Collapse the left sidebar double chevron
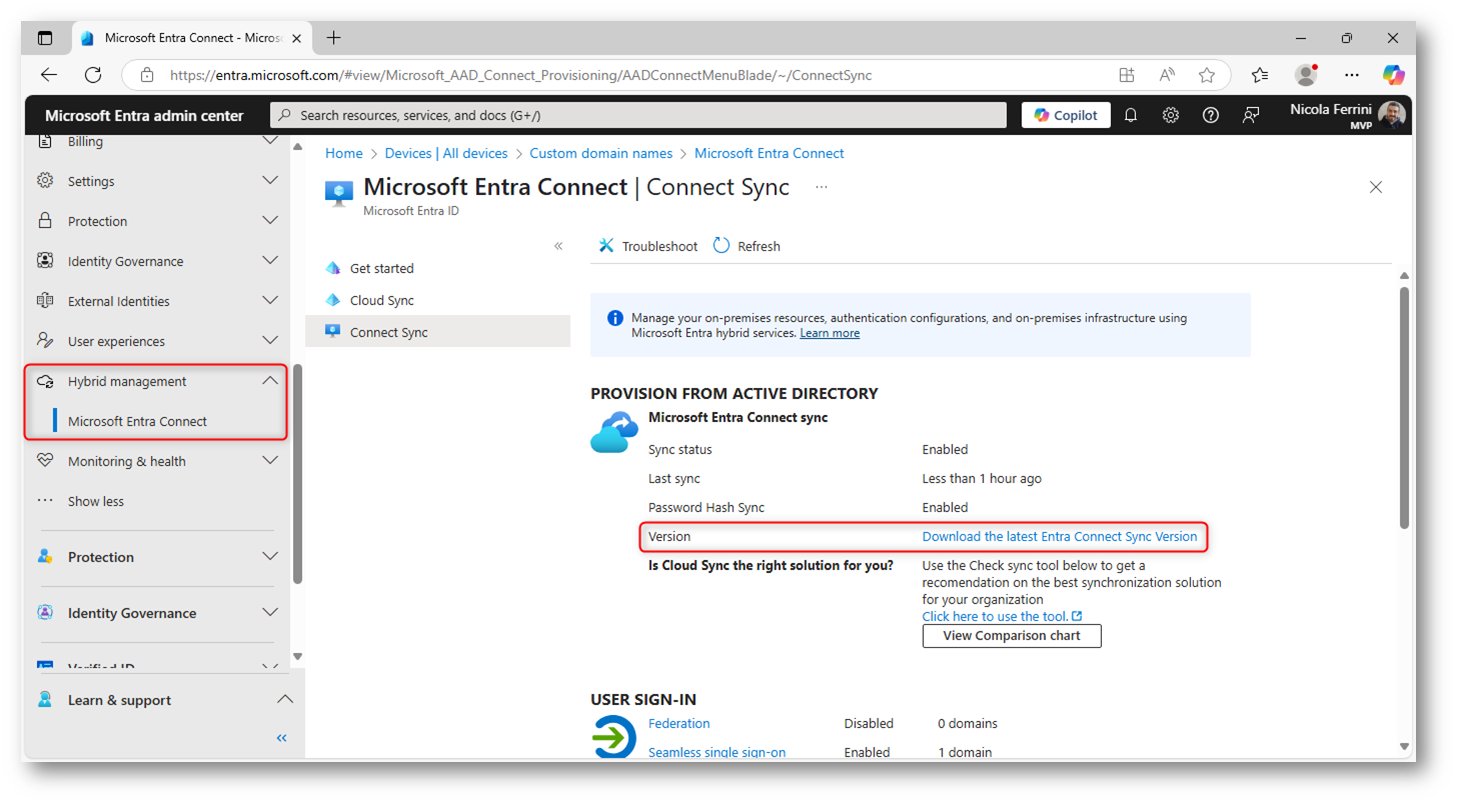The image size is (1458, 804). 281,738
